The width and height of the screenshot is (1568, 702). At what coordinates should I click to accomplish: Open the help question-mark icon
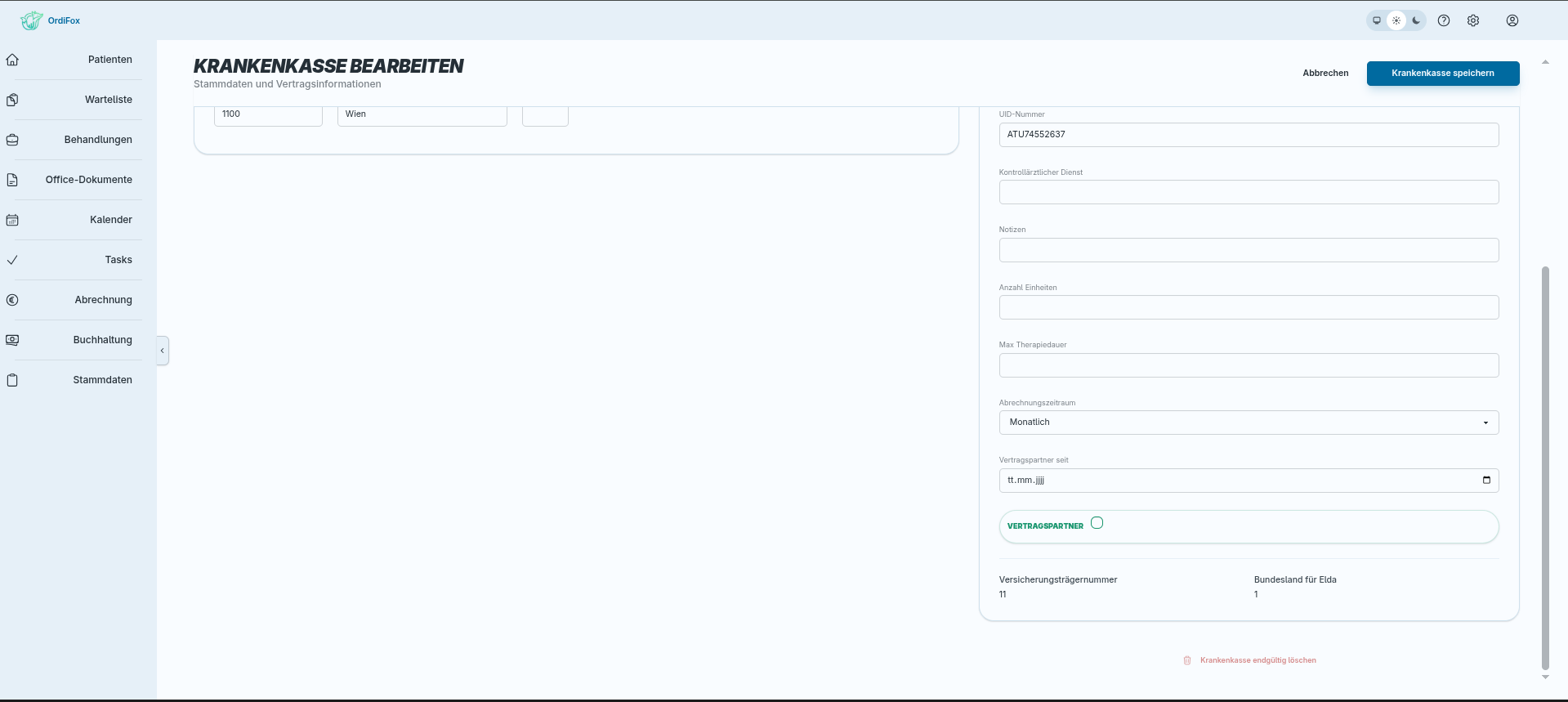pos(1444,20)
